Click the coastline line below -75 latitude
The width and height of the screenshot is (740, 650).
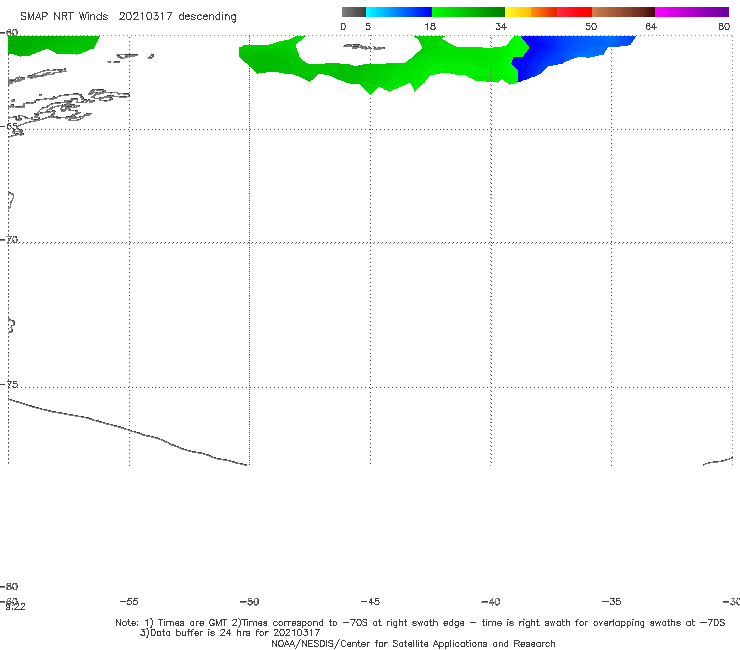tap(128, 431)
